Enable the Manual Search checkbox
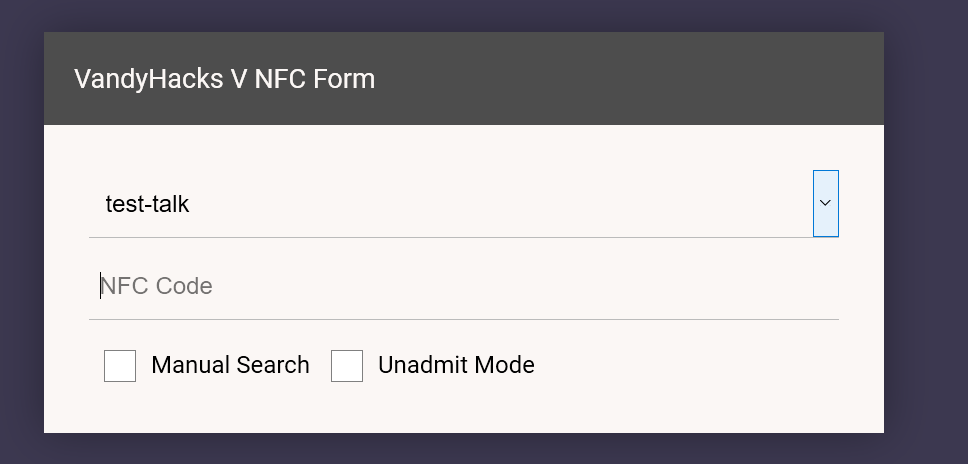This screenshot has width=968, height=464. coord(120,366)
